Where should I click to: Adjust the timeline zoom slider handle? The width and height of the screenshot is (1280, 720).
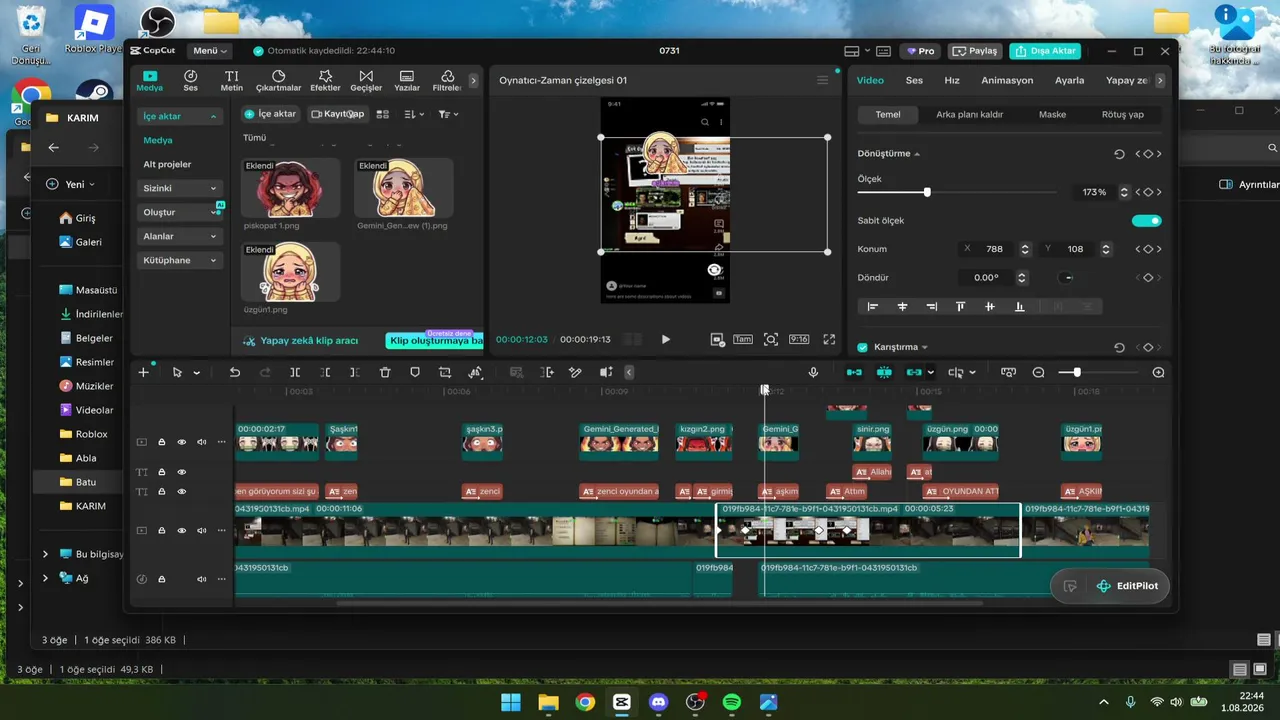tap(1077, 372)
